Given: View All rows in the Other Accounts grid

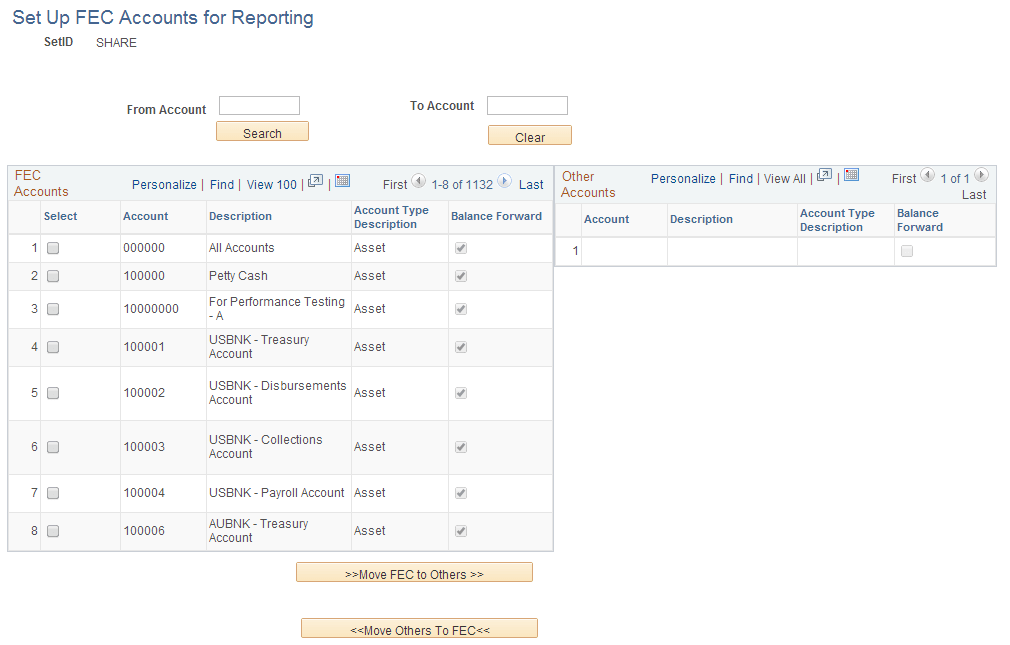Looking at the screenshot, I should click(x=784, y=178).
